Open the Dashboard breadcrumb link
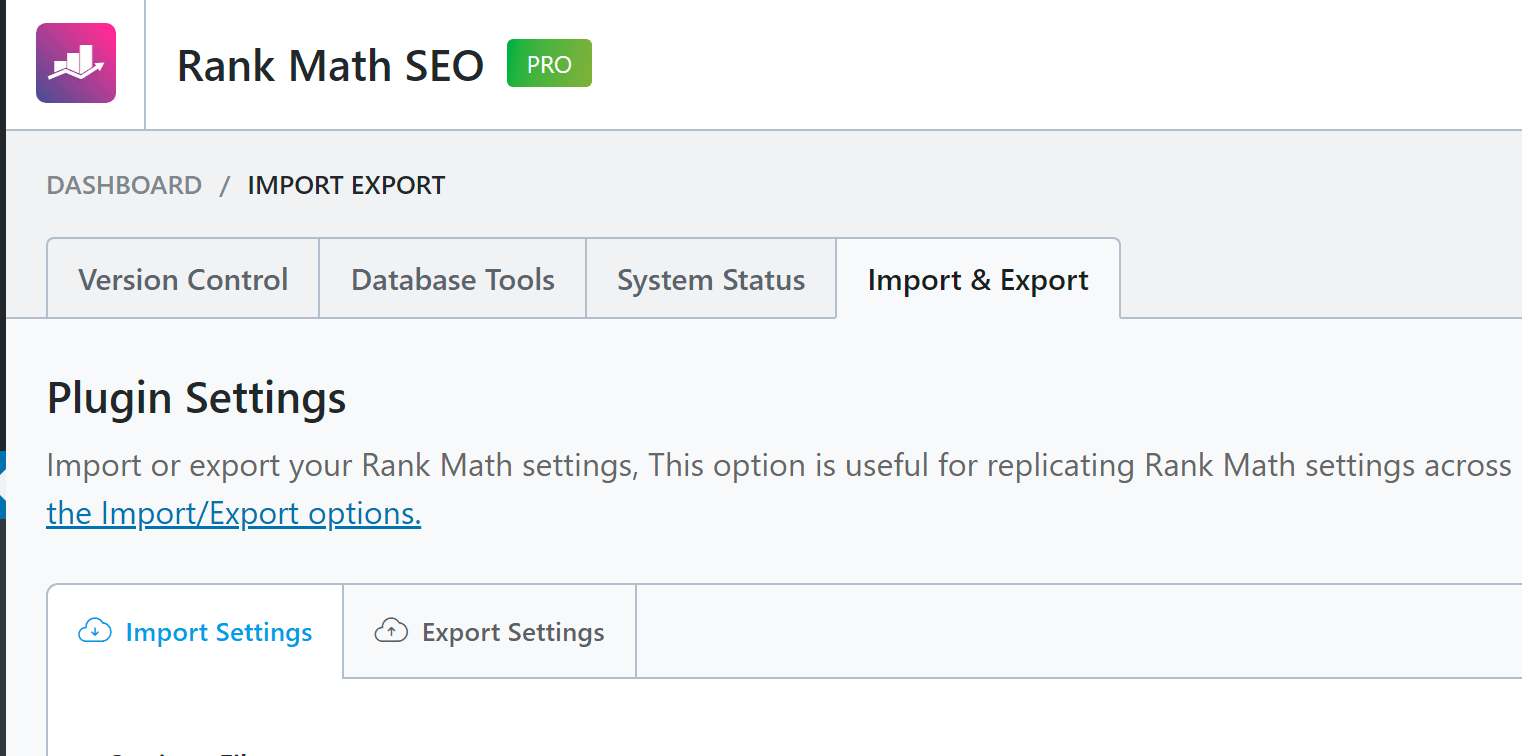The height and width of the screenshot is (756, 1522). pos(124,185)
